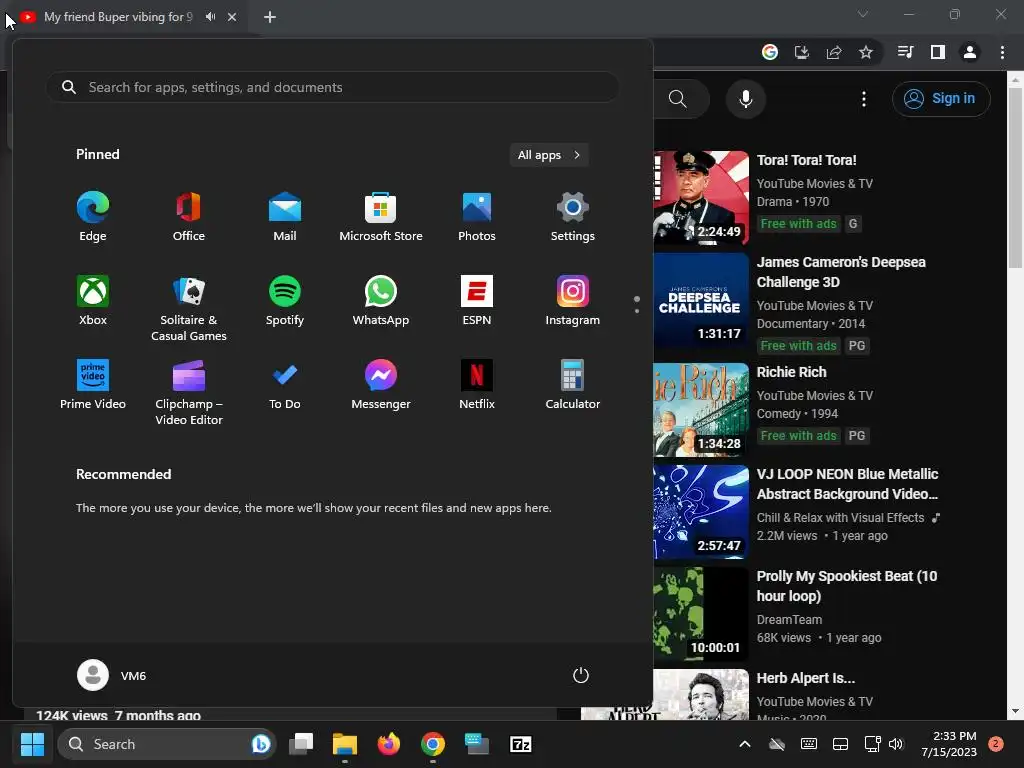Launch the Xbox app

pos(93,300)
